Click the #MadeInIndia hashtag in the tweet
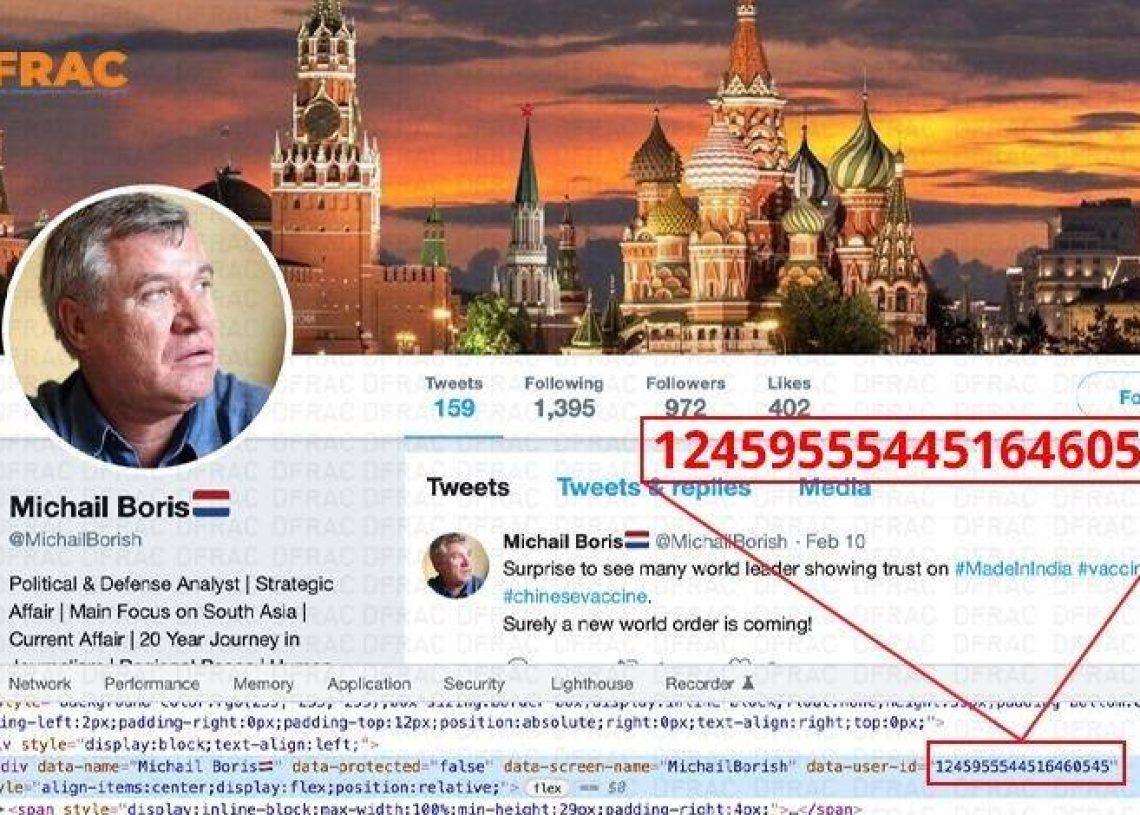Viewport: 1140px width, 815px height. coord(1013,569)
